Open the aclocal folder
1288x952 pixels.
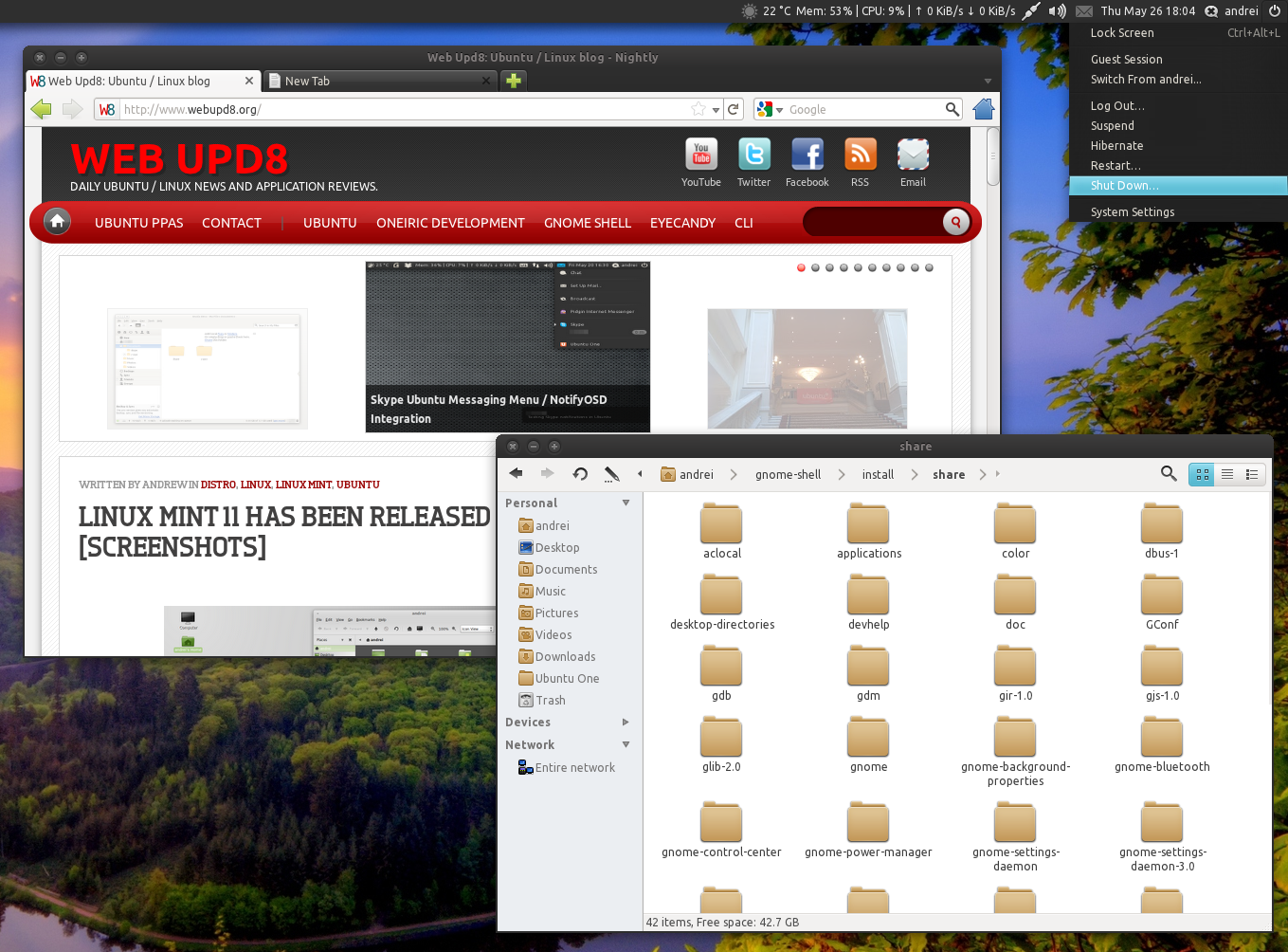tap(721, 532)
